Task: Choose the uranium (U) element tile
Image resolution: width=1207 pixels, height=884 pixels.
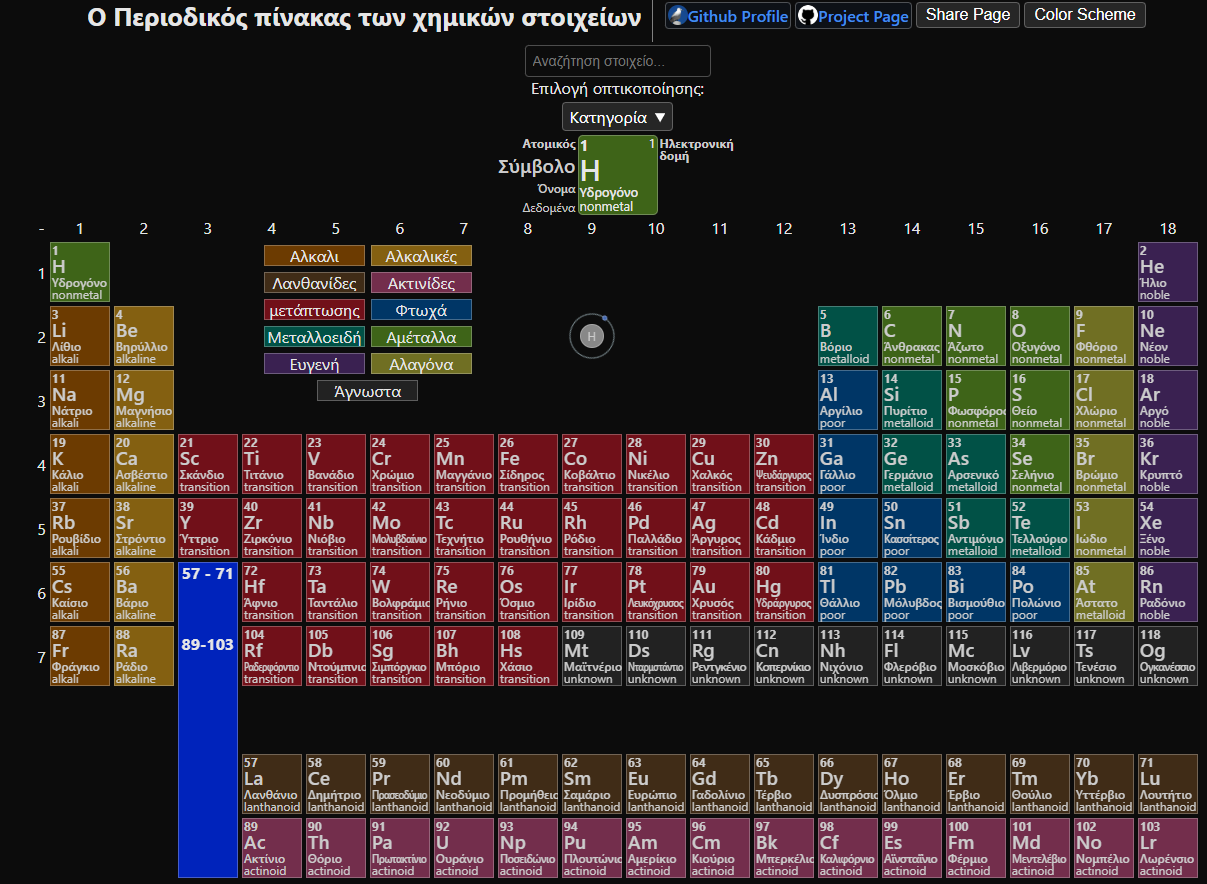Action: (x=463, y=848)
